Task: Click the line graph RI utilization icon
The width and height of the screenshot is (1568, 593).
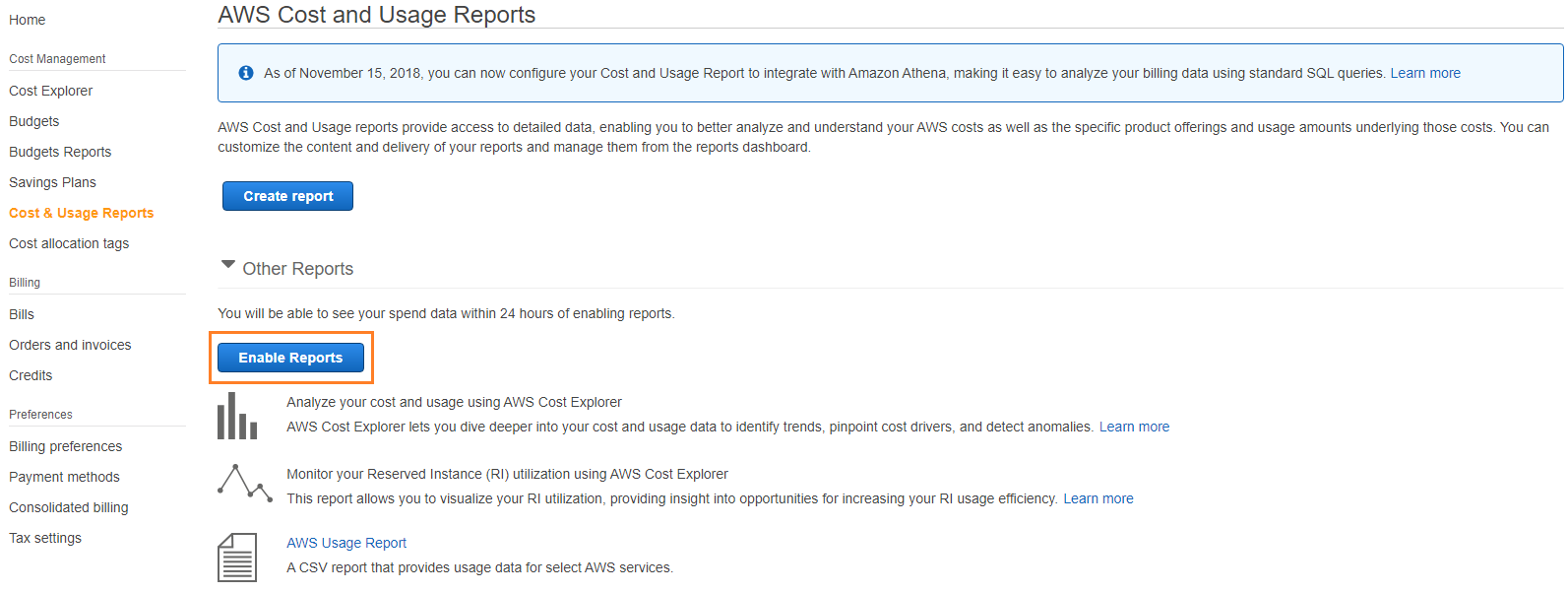Action: point(245,483)
